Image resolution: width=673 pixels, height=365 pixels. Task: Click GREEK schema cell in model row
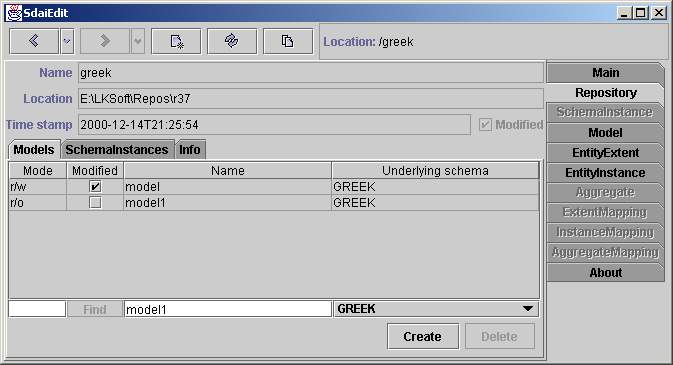coord(435,187)
